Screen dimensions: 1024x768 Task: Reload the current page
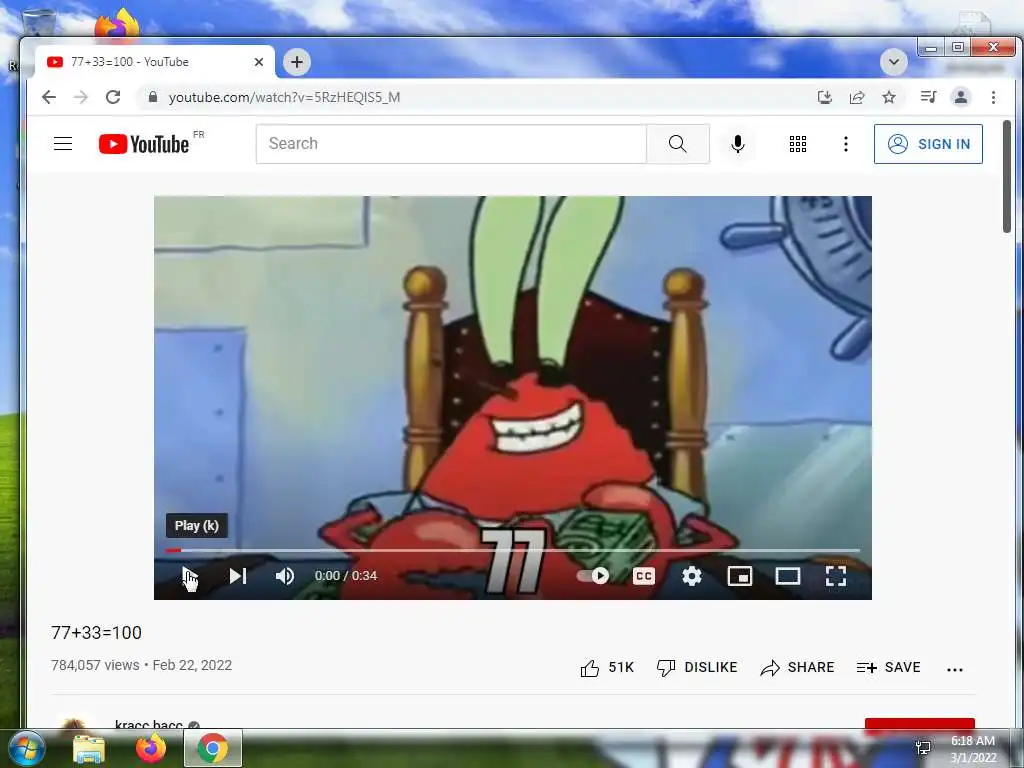tap(113, 97)
